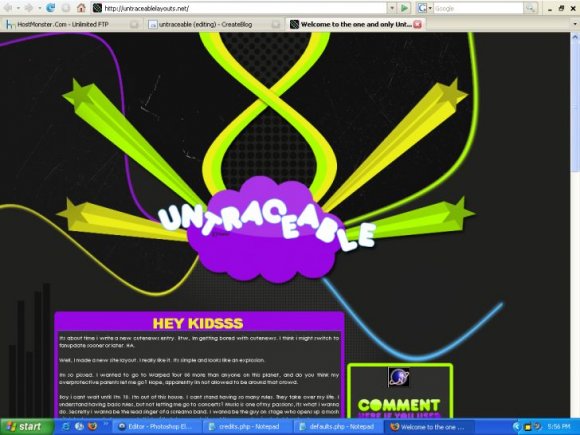Click the HEY KIDSSS post heading
Screen dimensions: 580x435
pos(198,323)
